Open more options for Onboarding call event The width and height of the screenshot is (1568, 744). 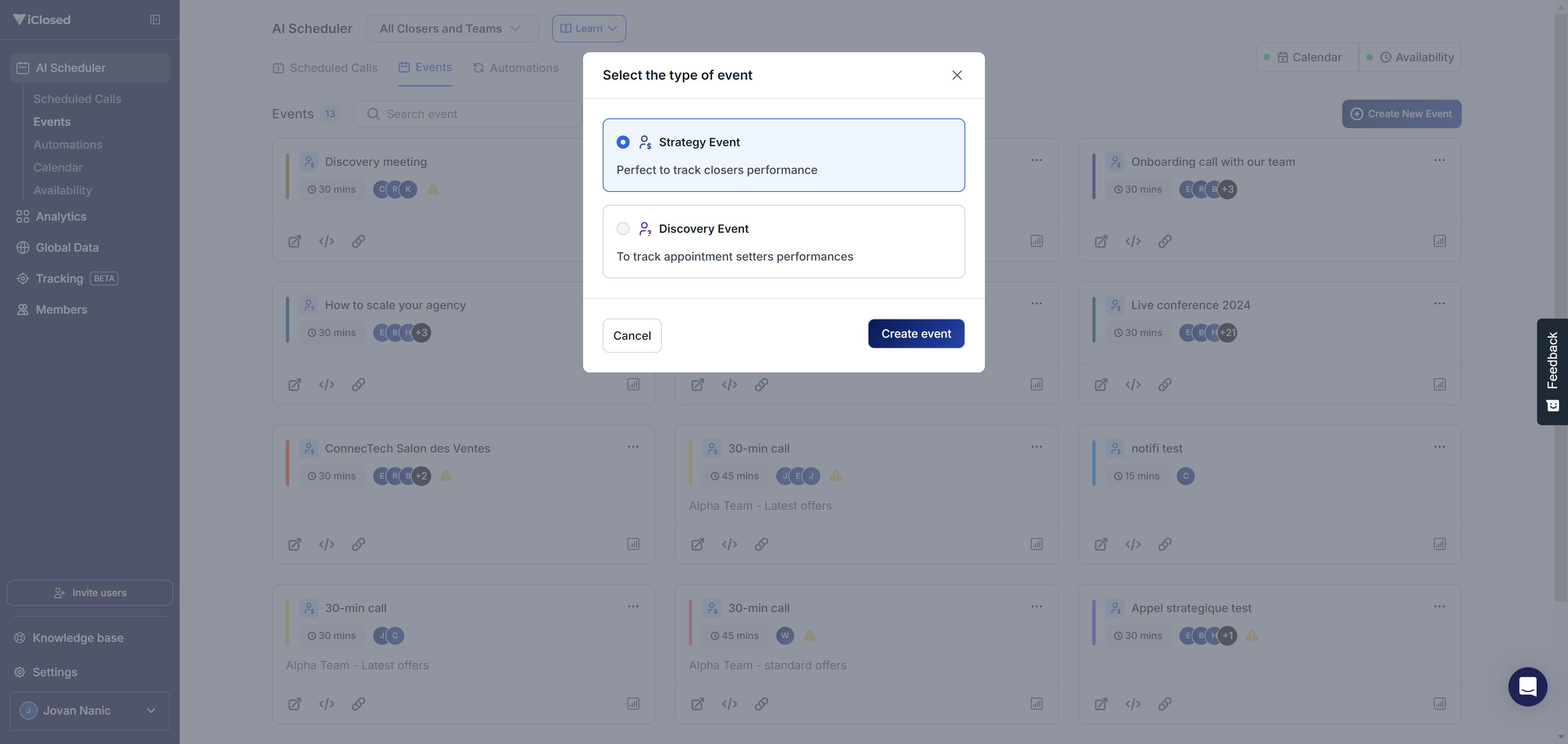[x=1439, y=160]
